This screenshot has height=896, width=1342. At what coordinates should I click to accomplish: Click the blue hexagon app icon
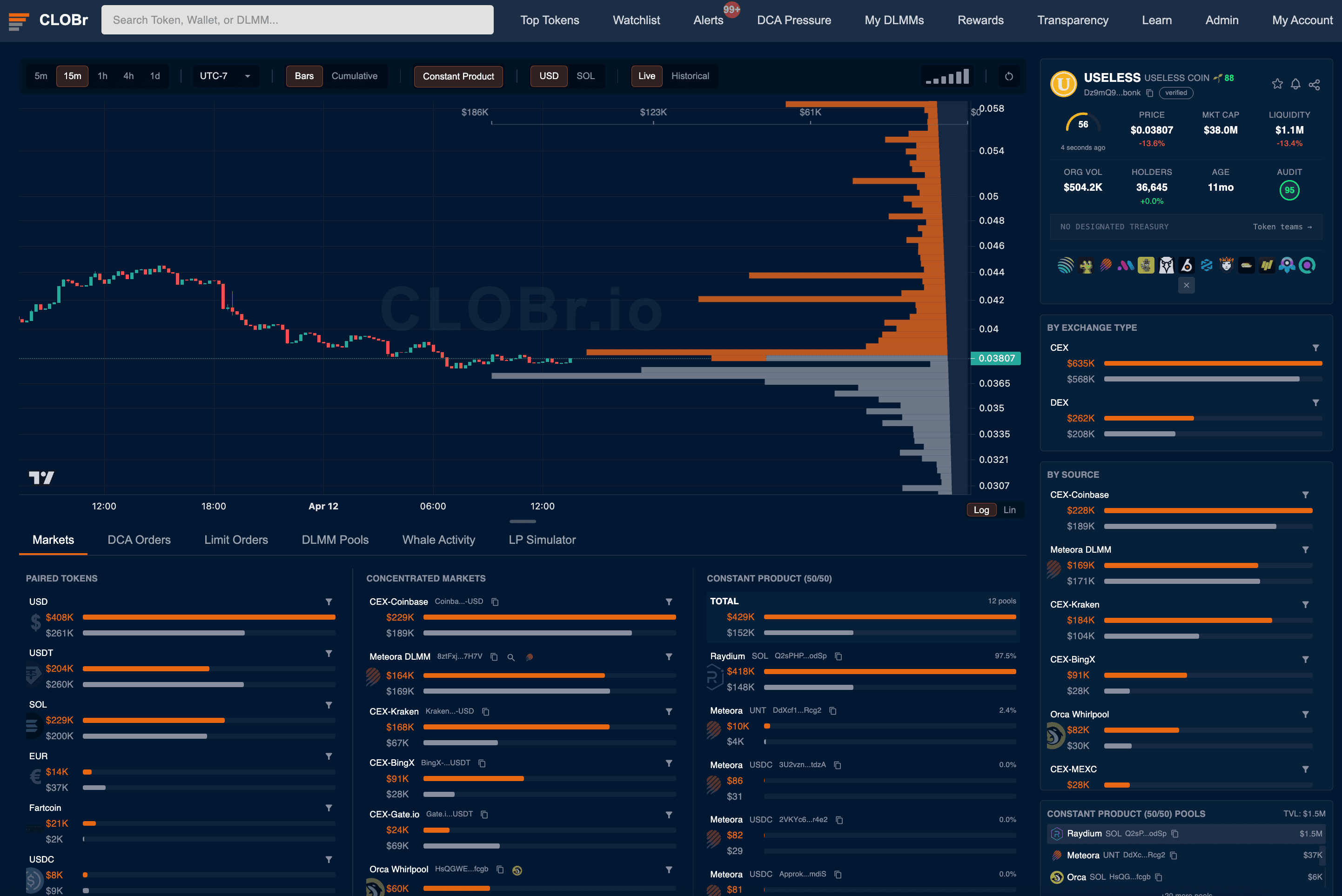(x=1207, y=265)
